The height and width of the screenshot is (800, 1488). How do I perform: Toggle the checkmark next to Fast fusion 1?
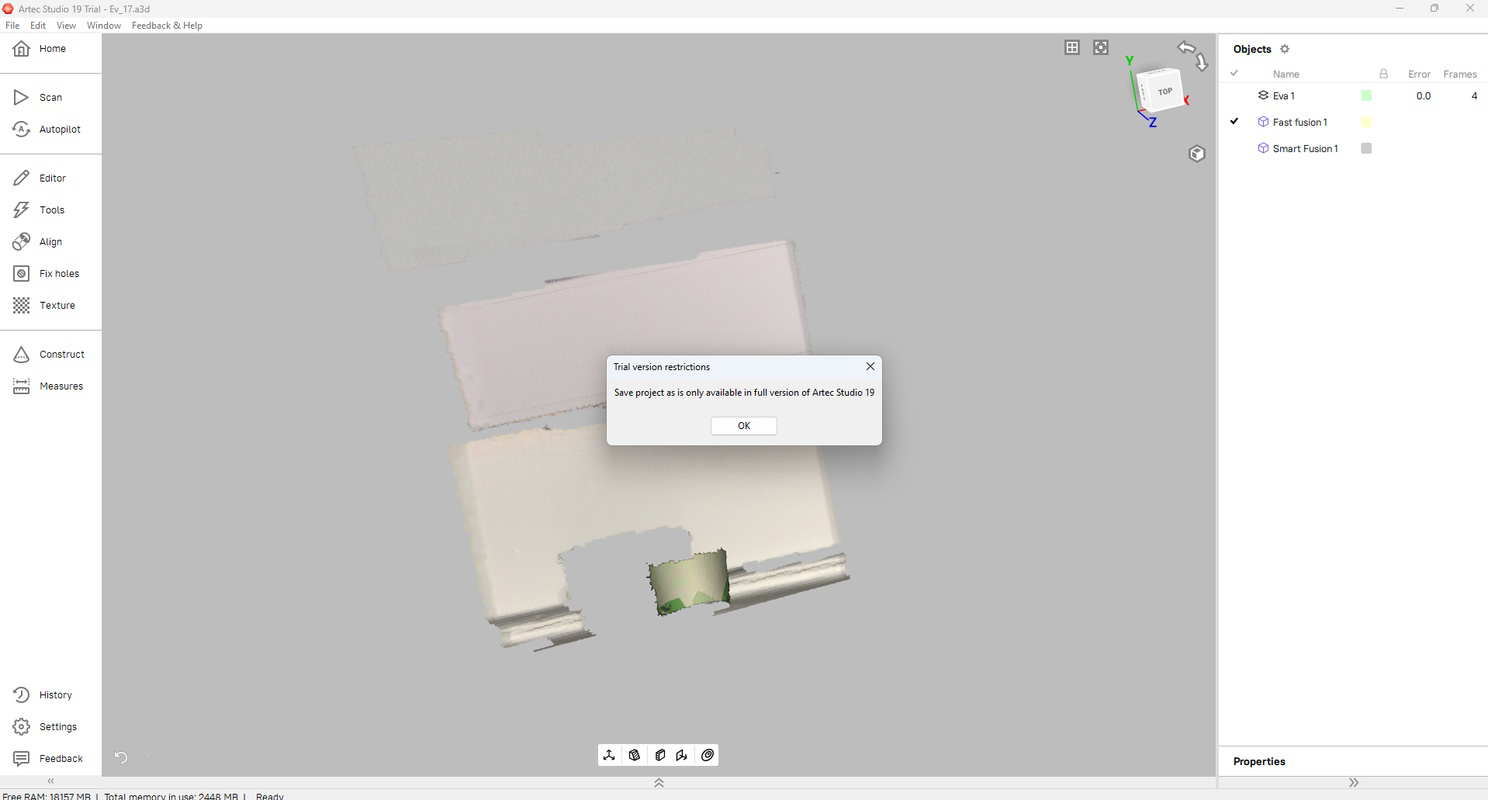(1234, 121)
